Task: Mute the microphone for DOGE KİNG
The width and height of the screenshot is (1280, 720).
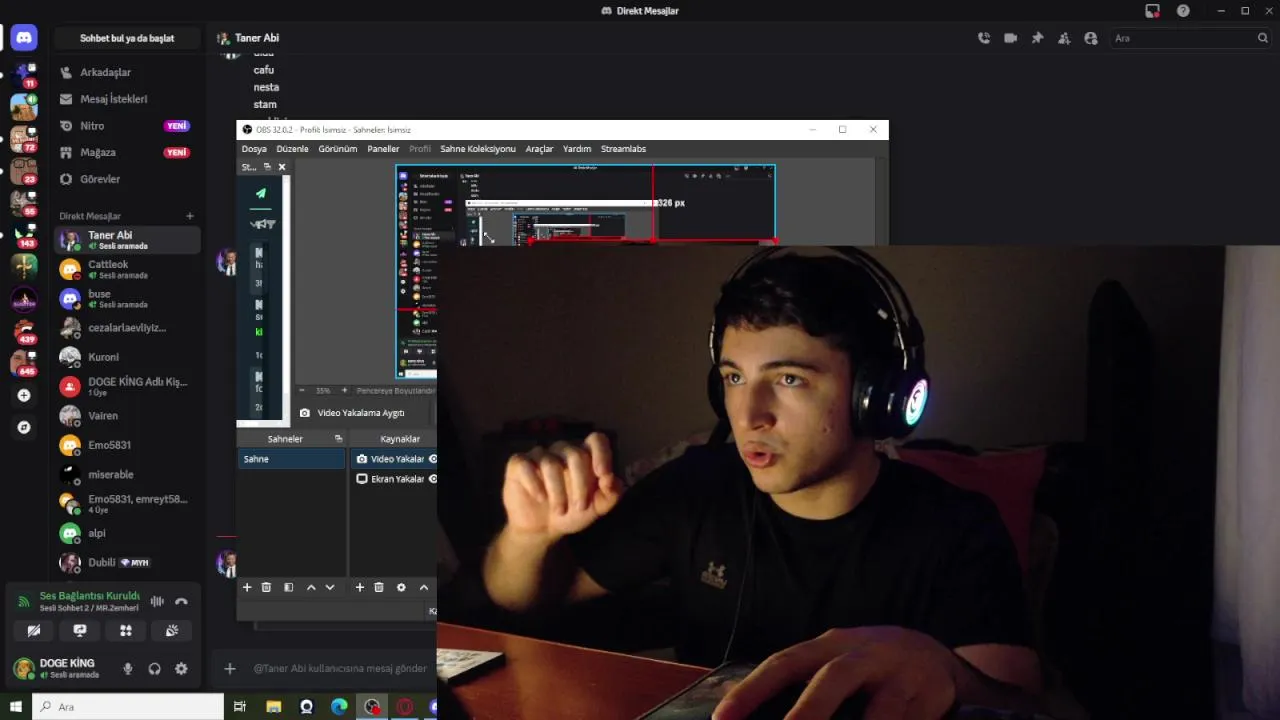Action: click(127, 669)
